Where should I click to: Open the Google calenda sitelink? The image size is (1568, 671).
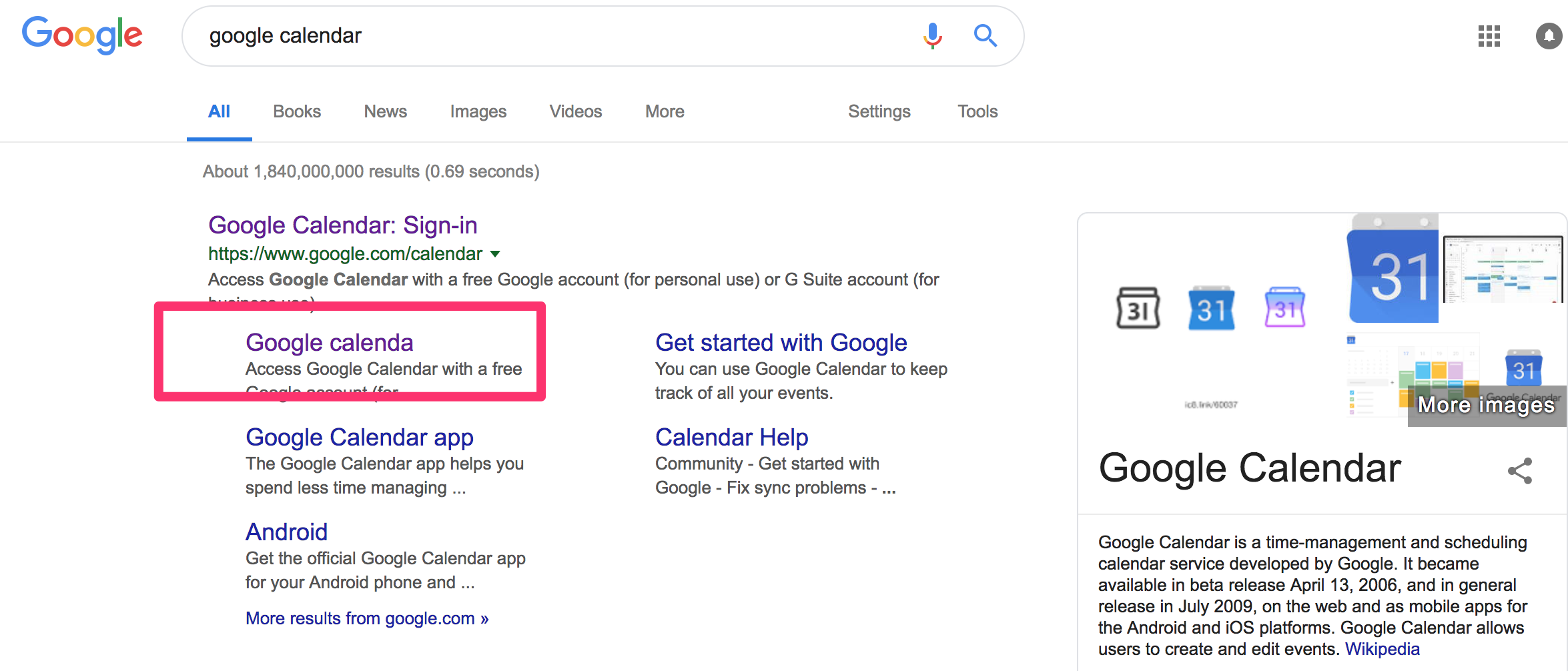(329, 343)
